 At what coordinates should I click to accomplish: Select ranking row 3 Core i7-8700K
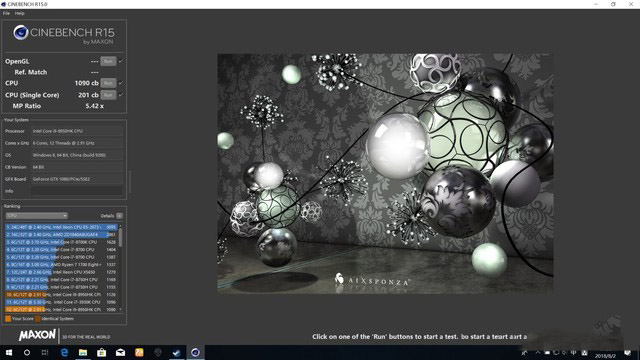(x=61, y=242)
